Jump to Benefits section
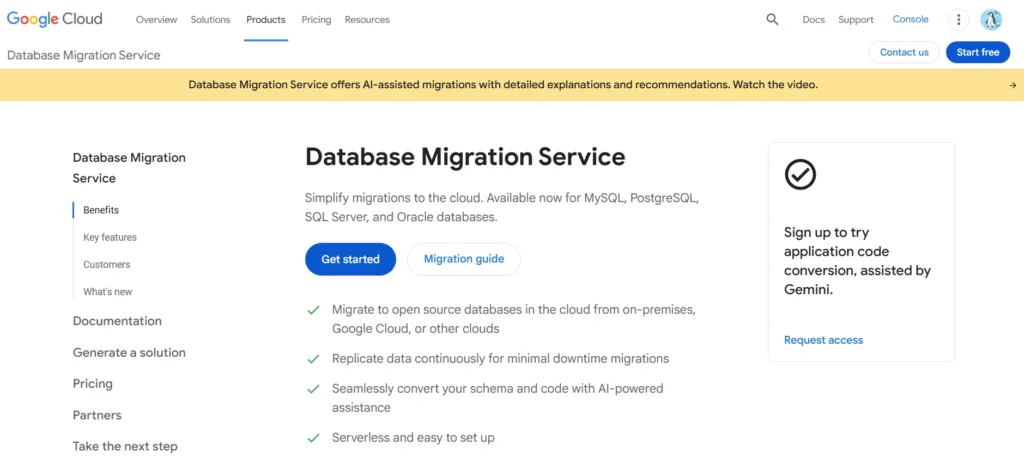 click(101, 210)
